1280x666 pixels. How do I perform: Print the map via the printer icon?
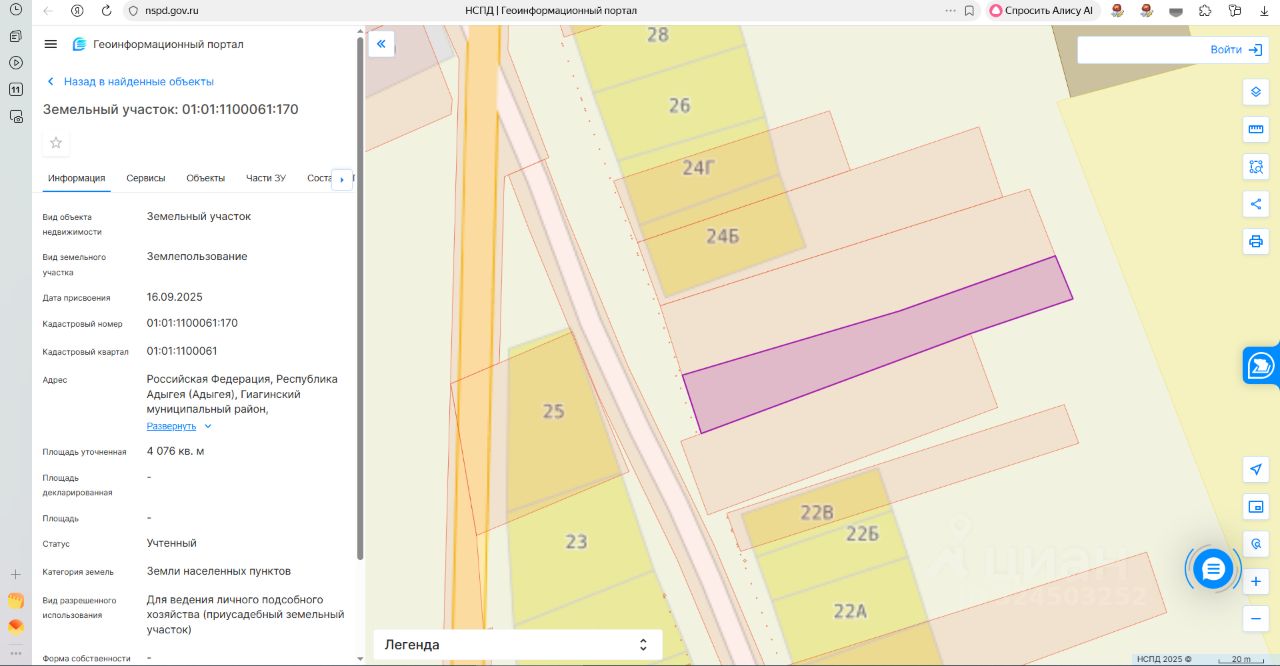[x=1256, y=241]
